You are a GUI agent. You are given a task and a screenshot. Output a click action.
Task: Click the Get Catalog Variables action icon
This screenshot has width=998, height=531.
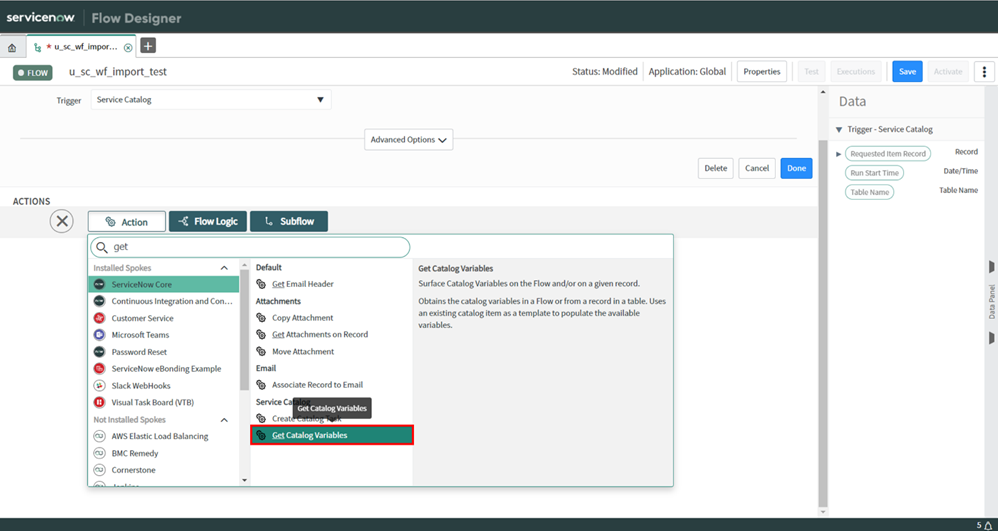(261, 435)
